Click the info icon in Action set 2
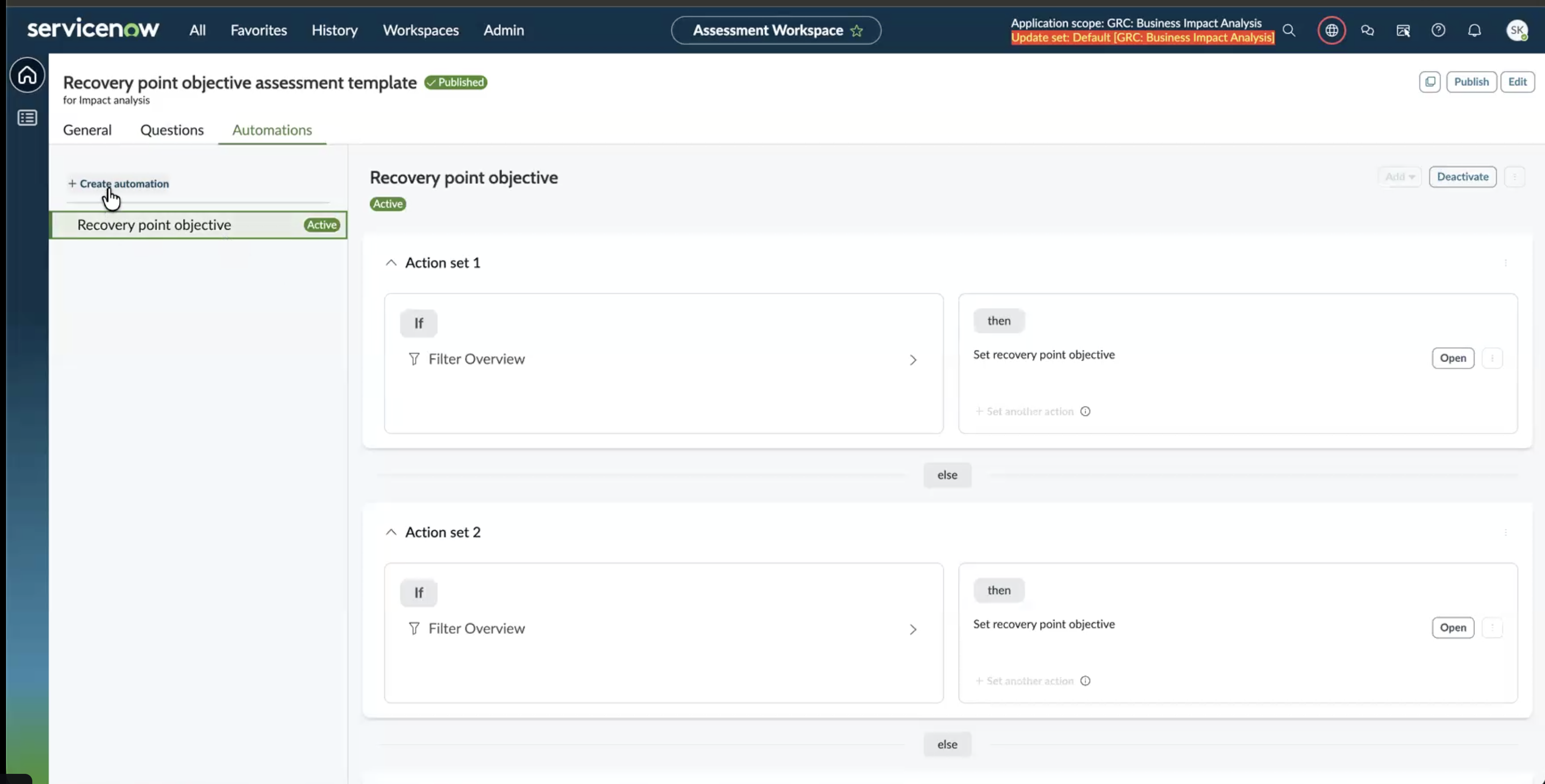Screen dimensions: 1545x784 1085,681
